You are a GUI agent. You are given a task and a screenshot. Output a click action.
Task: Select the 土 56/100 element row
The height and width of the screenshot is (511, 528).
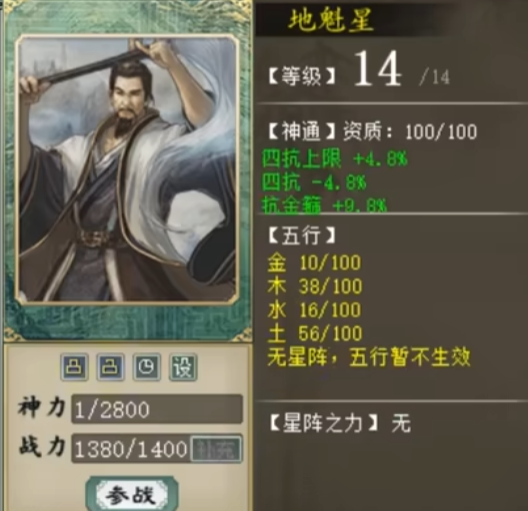(x=315, y=333)
